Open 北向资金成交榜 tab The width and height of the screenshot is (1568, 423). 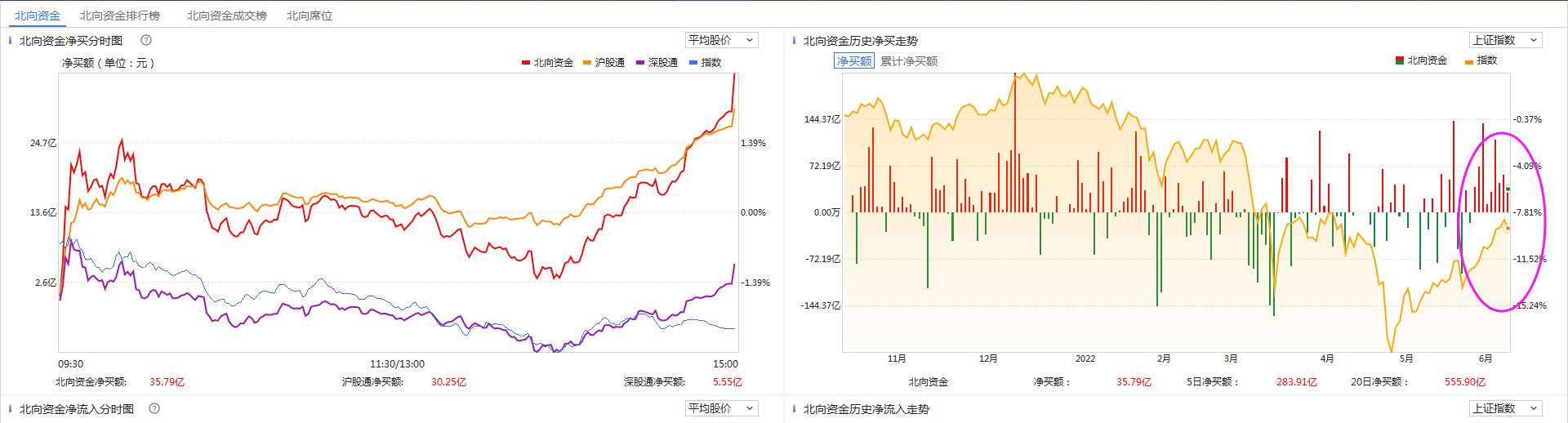[226, 16]
